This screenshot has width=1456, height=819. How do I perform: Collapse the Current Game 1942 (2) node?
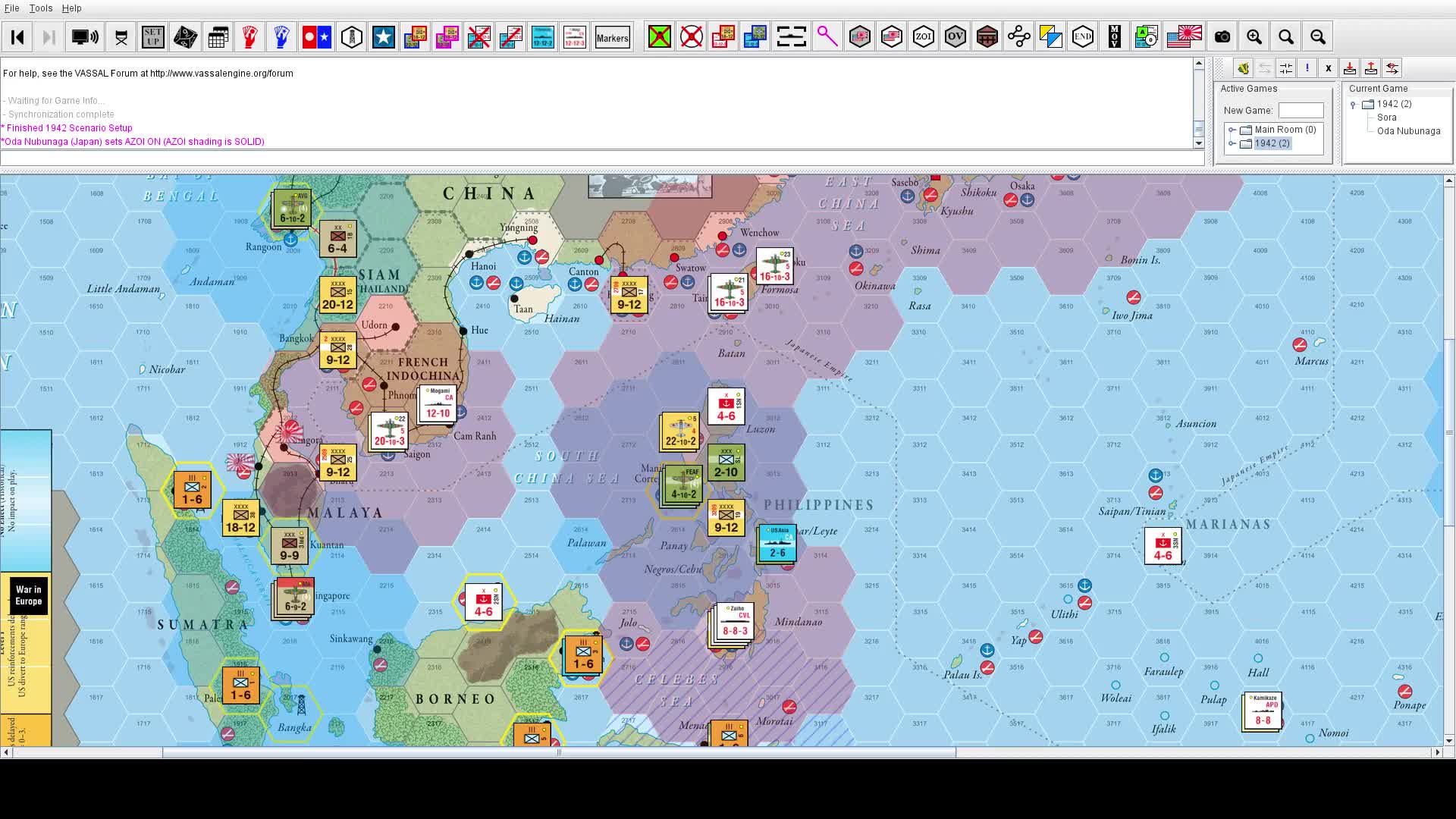tap(1353, 105)
